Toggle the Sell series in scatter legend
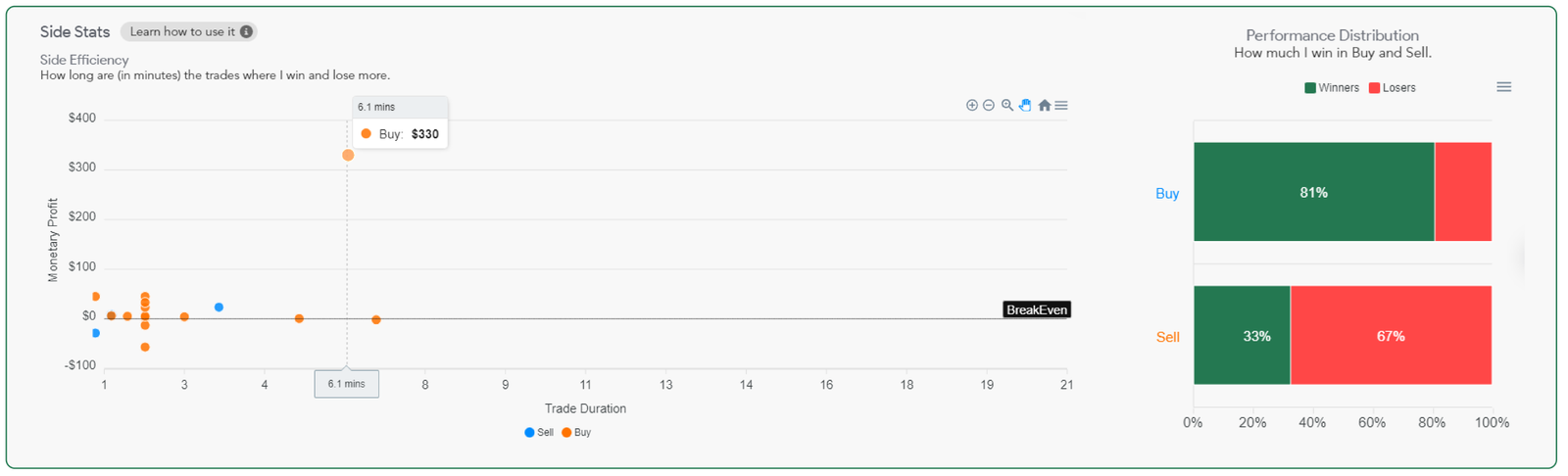Viewport: 1568px width, 476px height. 539,432
